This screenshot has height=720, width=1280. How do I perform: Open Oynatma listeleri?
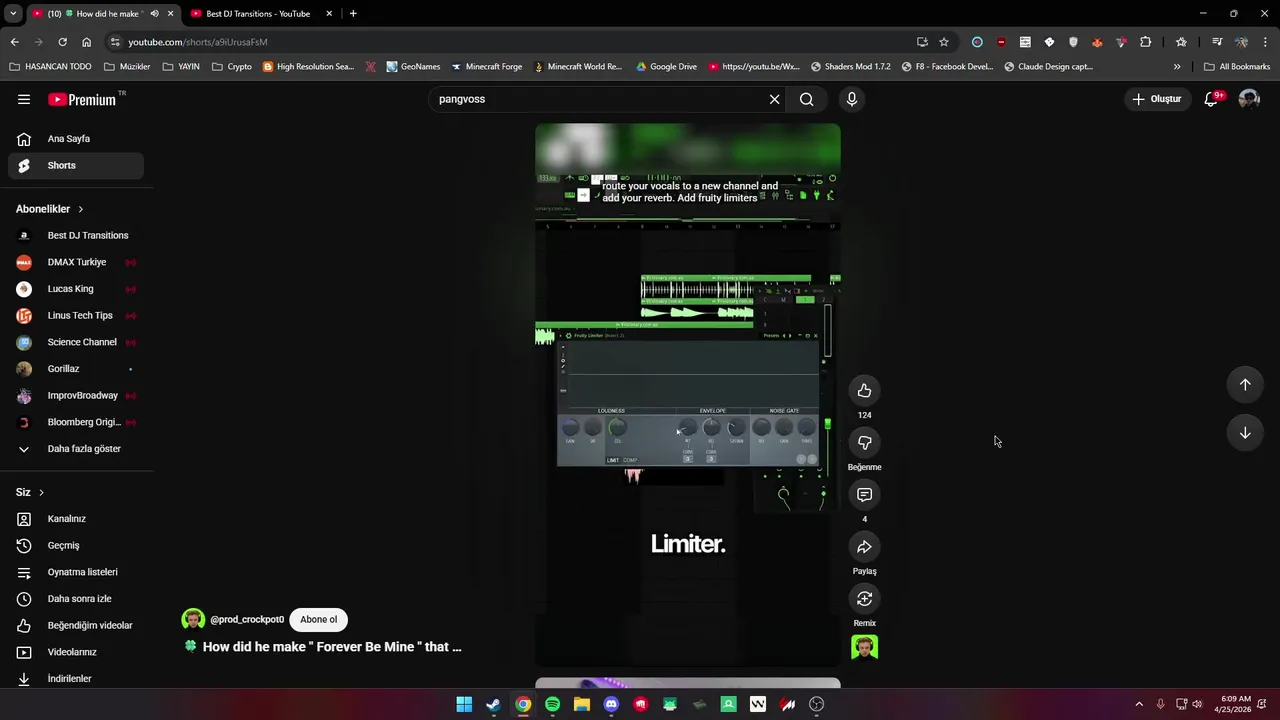click(76, 572)
